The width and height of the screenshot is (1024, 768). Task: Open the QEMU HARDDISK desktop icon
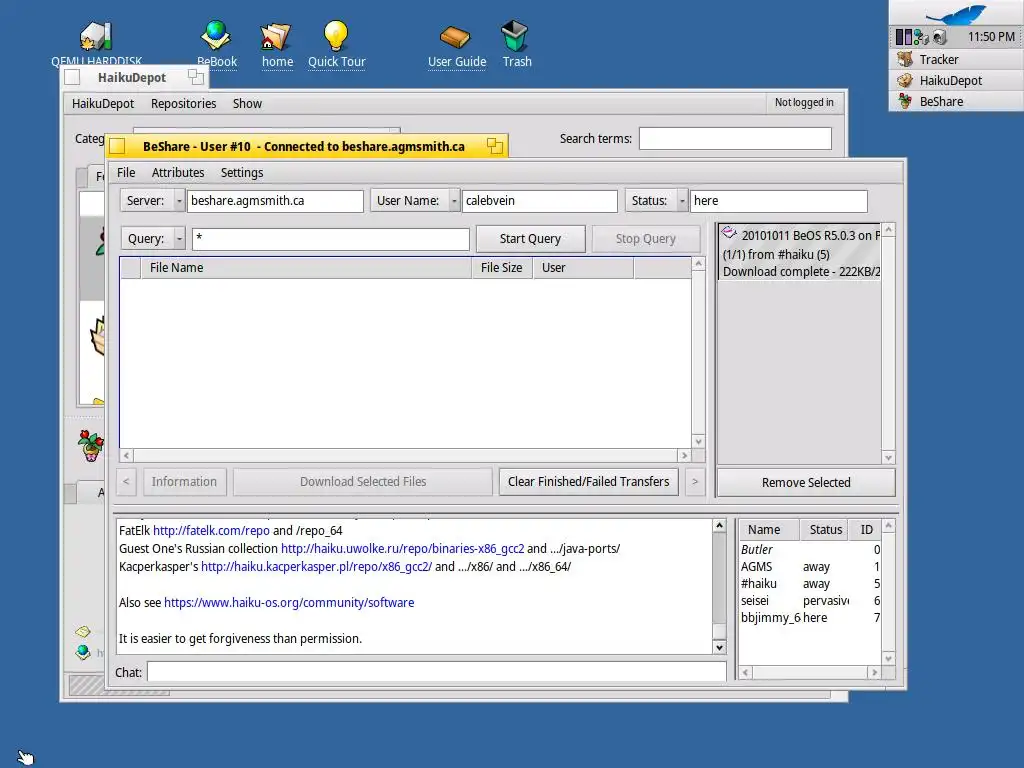96,36
